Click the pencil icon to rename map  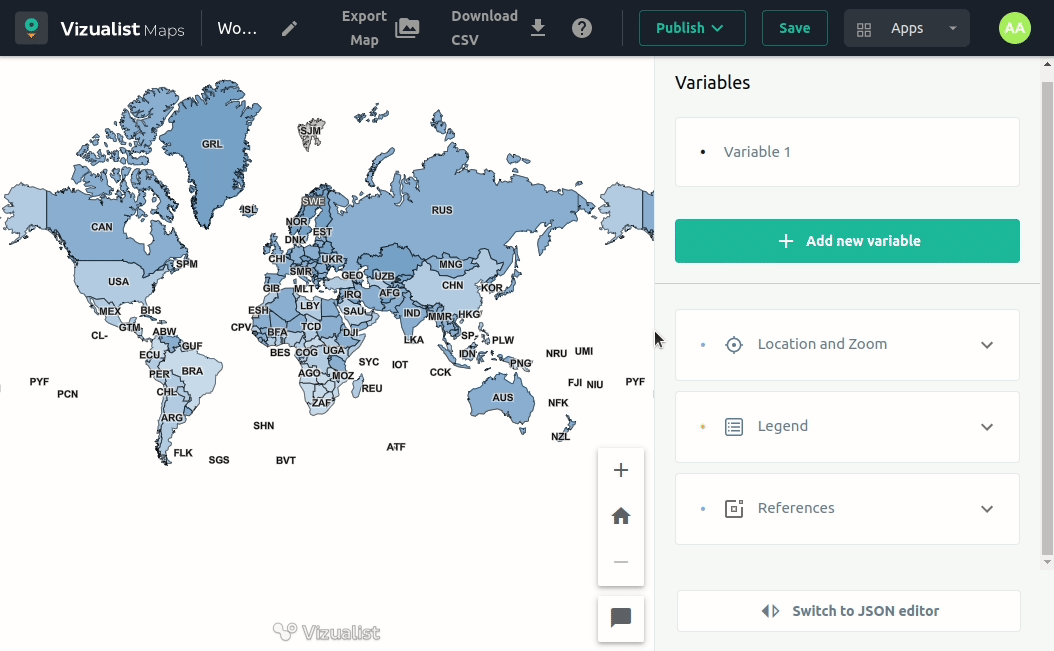289,28
